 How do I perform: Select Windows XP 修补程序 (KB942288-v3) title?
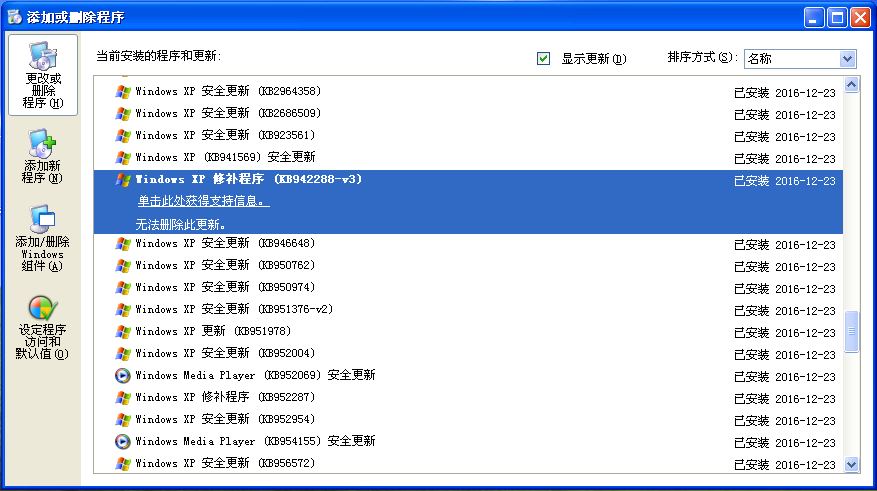click(x=248, y=179)
